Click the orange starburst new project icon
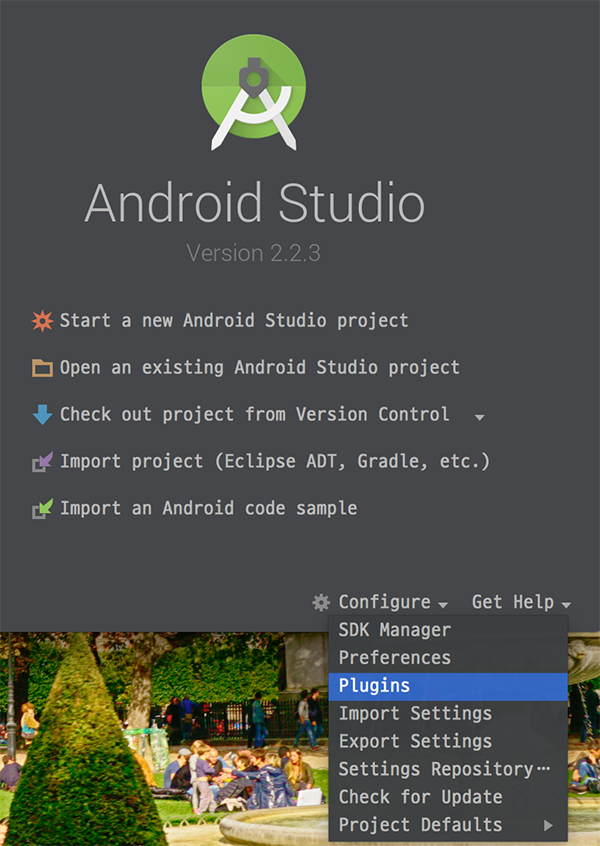 42,320
